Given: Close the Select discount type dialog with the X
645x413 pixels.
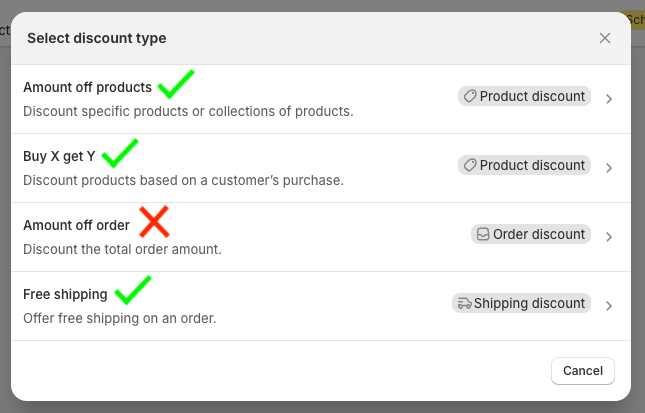Looking at the screenshot, I should [x=605, y=38].
